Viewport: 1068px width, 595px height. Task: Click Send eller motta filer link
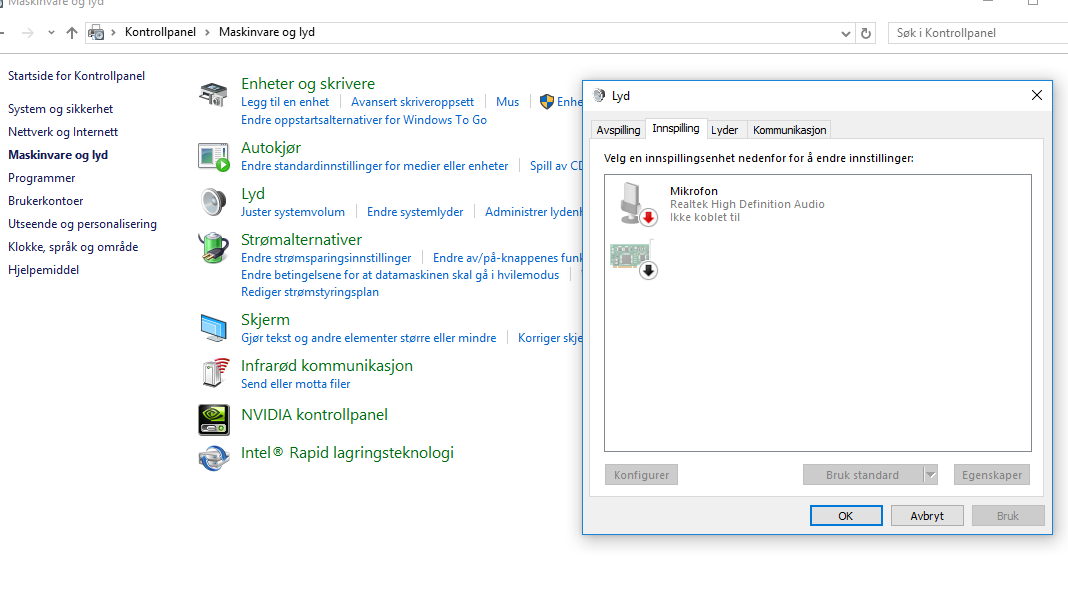point(296,384)
